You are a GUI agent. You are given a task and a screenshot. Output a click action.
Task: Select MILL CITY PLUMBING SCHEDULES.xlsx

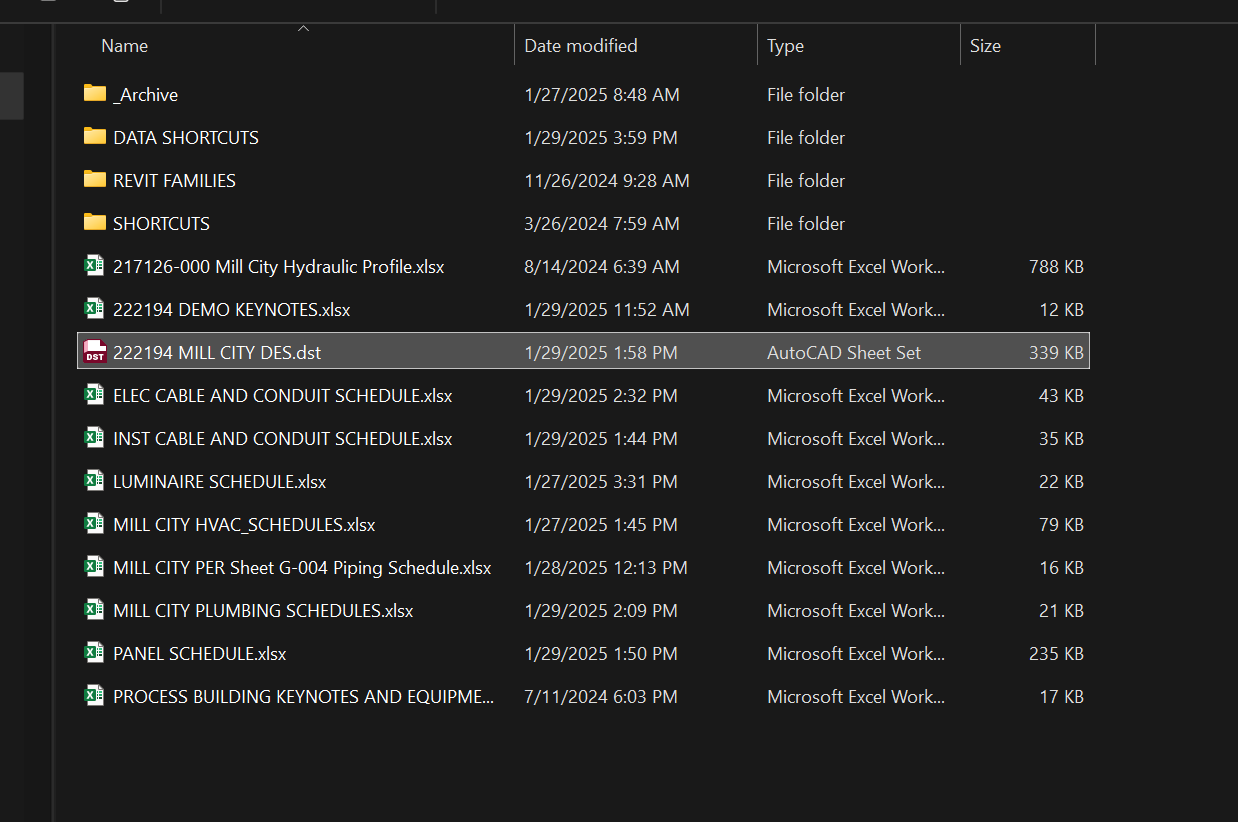(x=263, y=611)
